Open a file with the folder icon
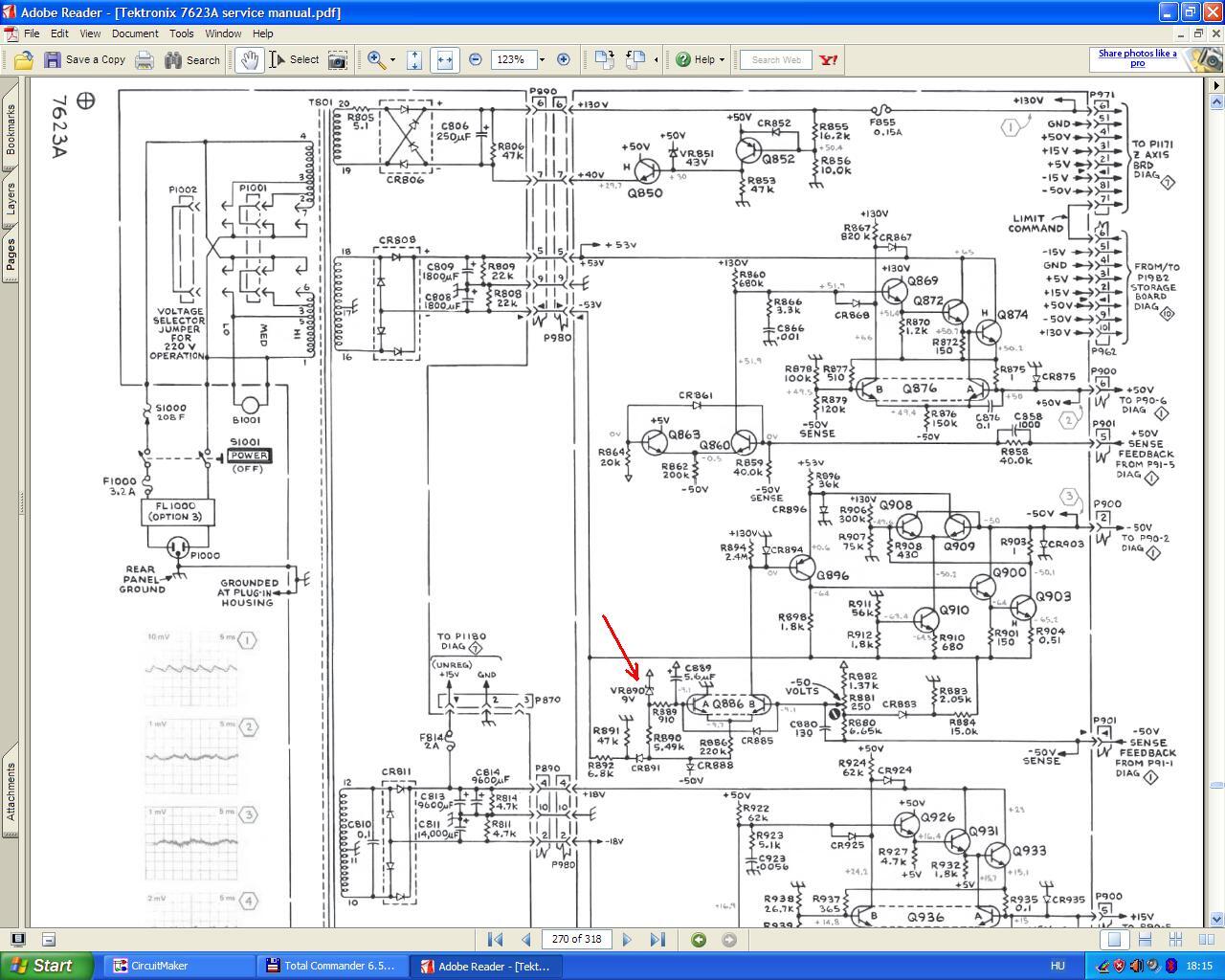This screenshot has height=980, width=1225. 24,60
